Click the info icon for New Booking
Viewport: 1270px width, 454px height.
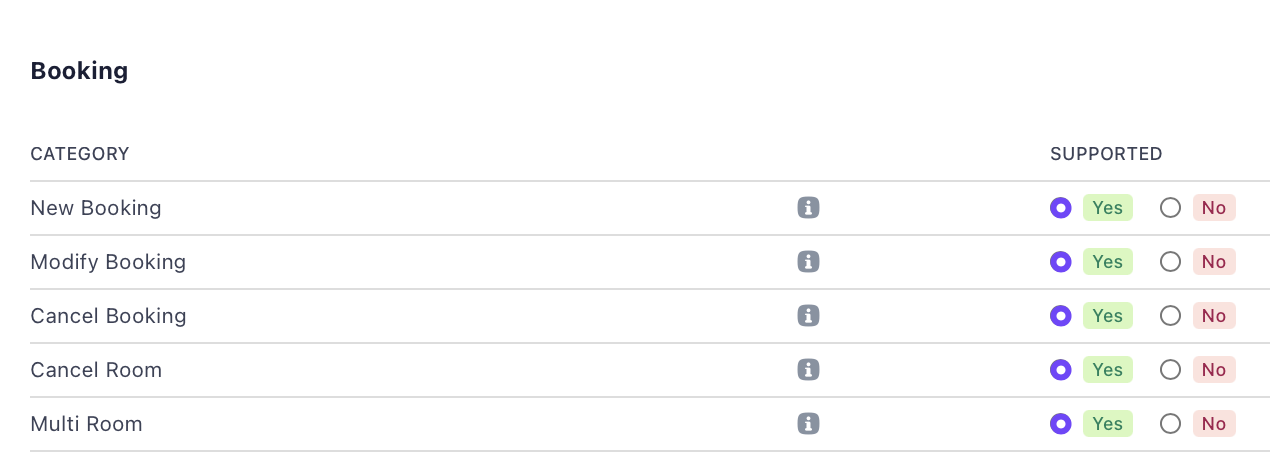tap(808, 208)
